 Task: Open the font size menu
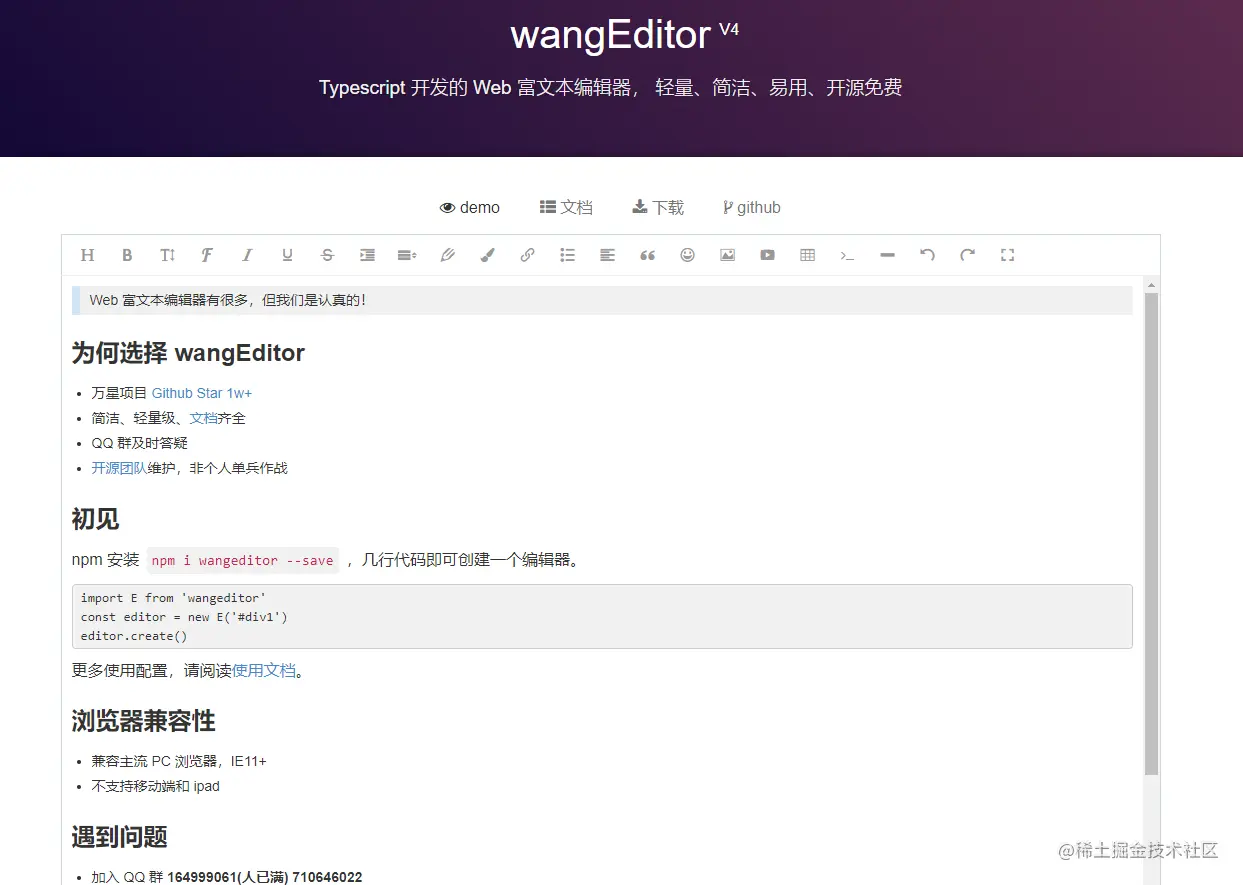coord(167,255)
